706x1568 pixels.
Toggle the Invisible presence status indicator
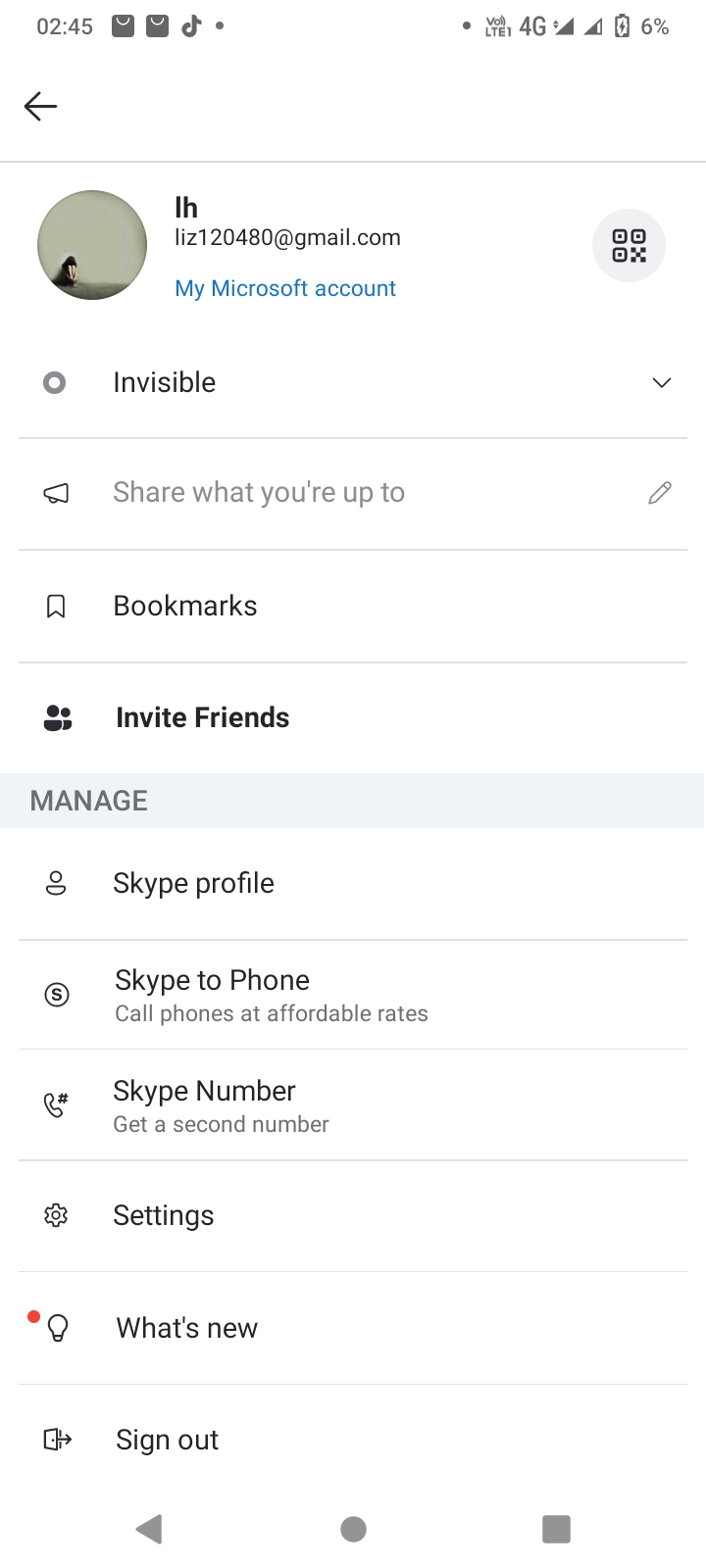pyautogui.click(x=55, y=383)
